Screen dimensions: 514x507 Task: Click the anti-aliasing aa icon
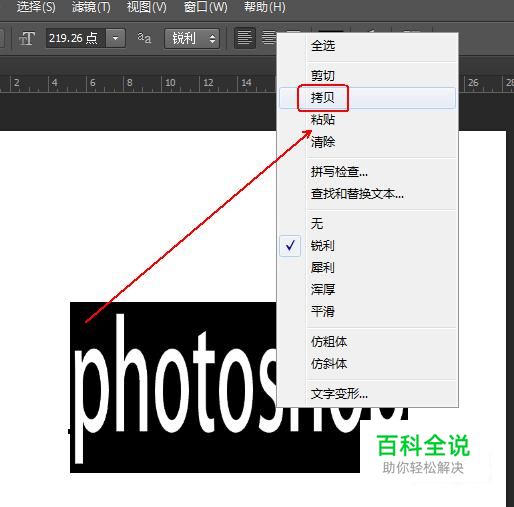[x=144, y=38]
